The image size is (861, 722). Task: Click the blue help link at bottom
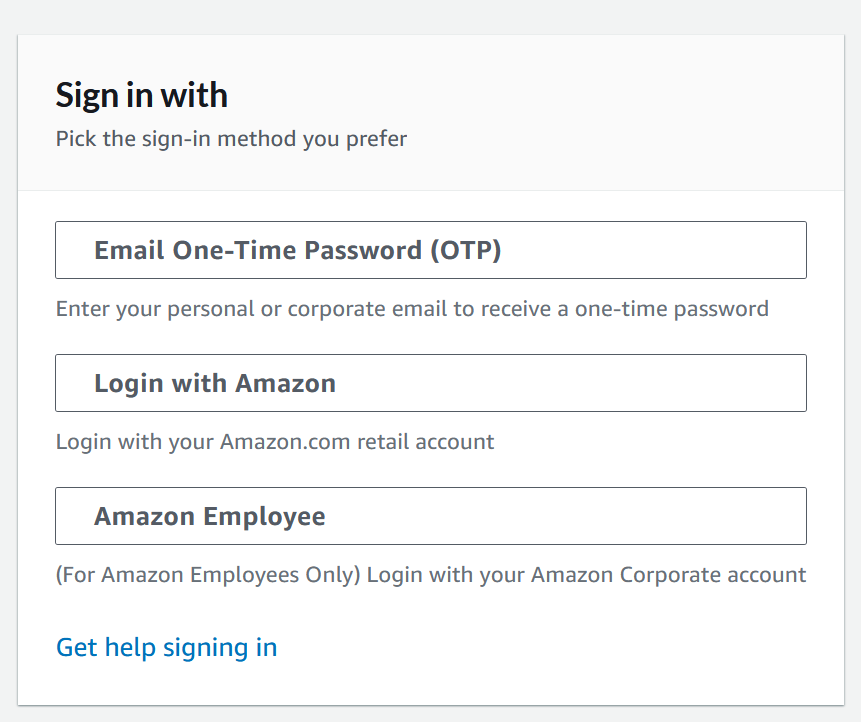(x=166, y=647)
